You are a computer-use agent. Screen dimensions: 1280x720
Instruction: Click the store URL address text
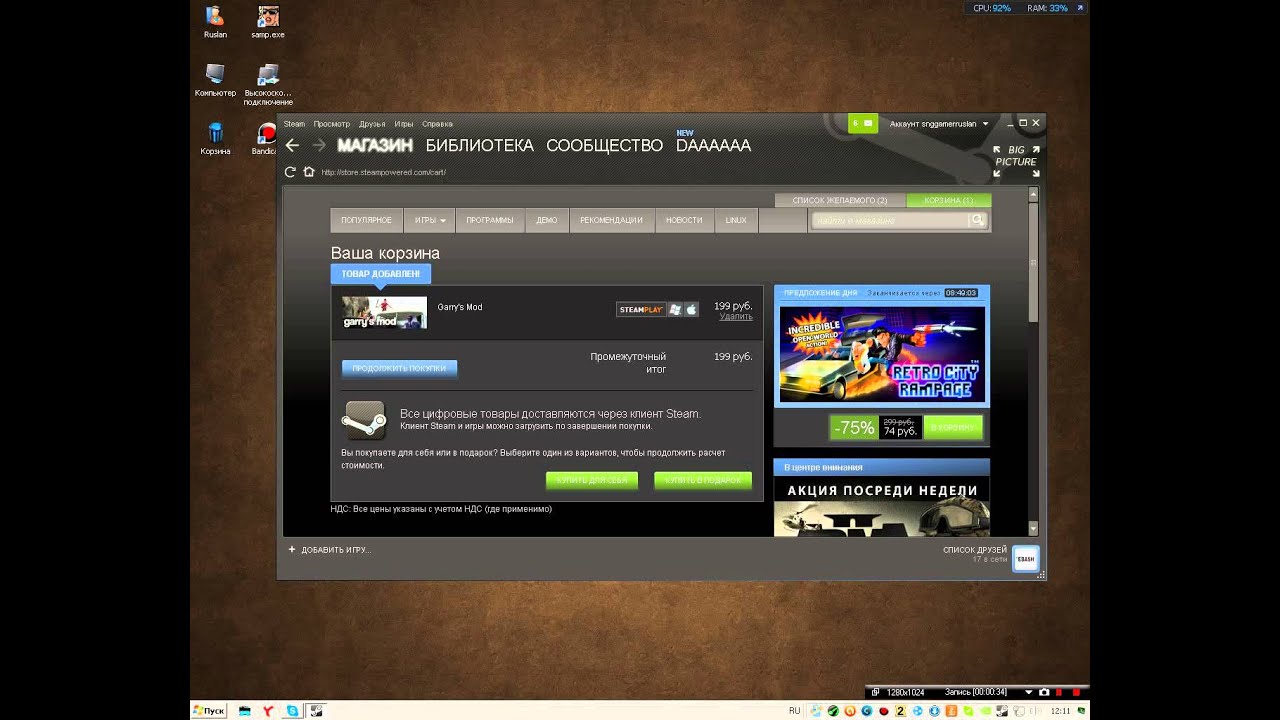coord(383,172)
